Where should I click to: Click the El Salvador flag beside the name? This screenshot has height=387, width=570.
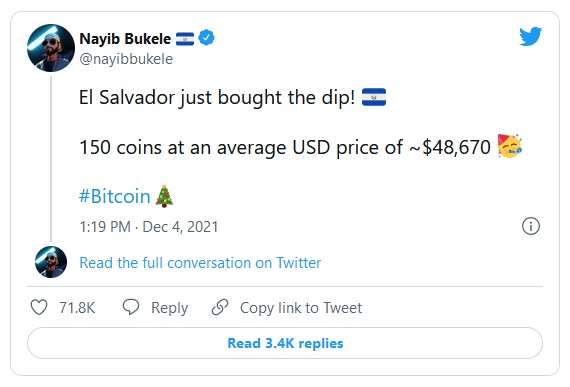[185, 39]
